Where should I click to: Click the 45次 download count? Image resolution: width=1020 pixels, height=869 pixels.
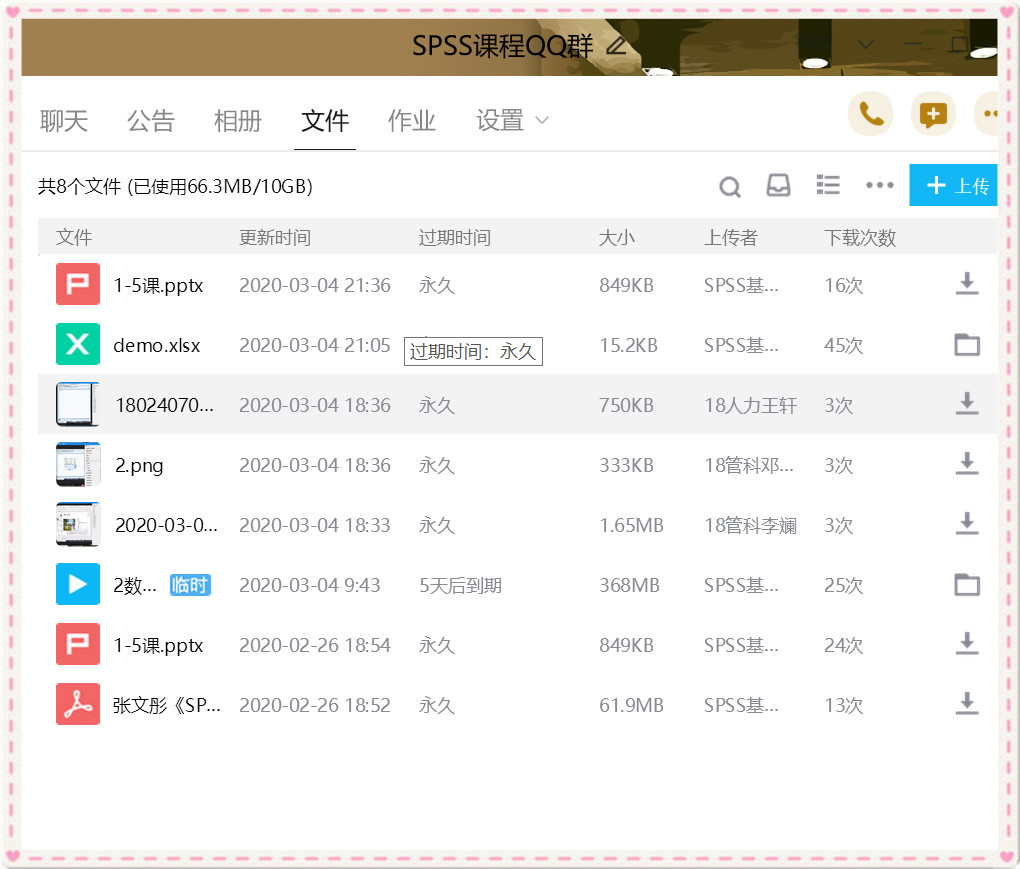point(843,345)
